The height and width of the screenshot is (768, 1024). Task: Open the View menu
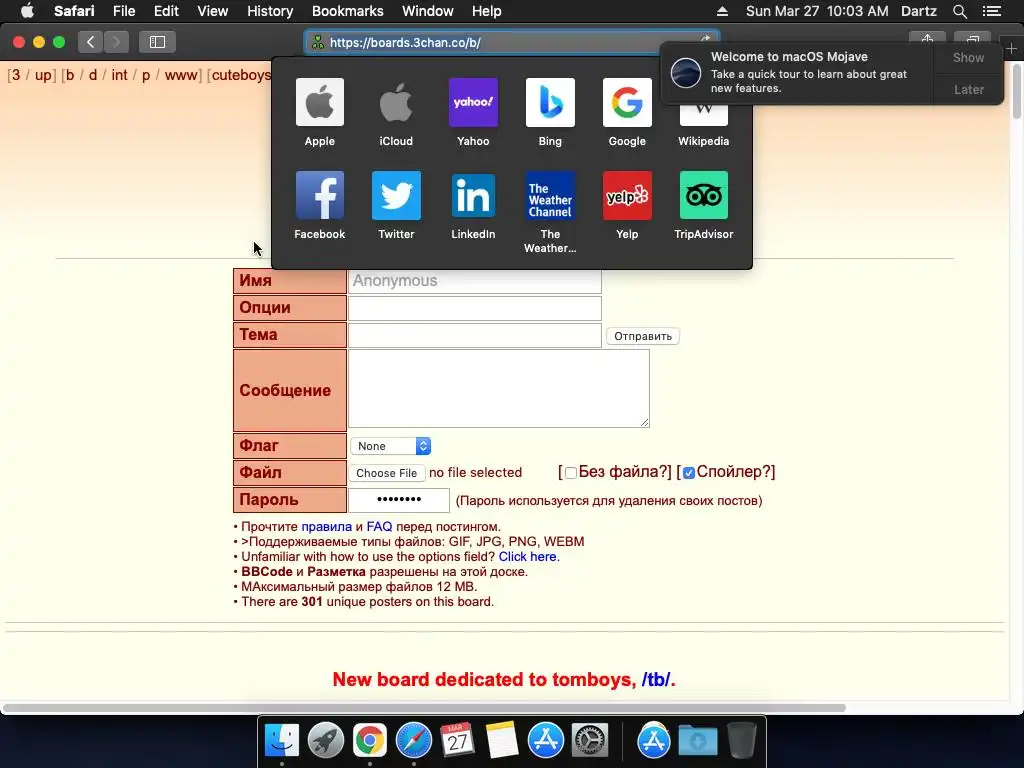212,11
